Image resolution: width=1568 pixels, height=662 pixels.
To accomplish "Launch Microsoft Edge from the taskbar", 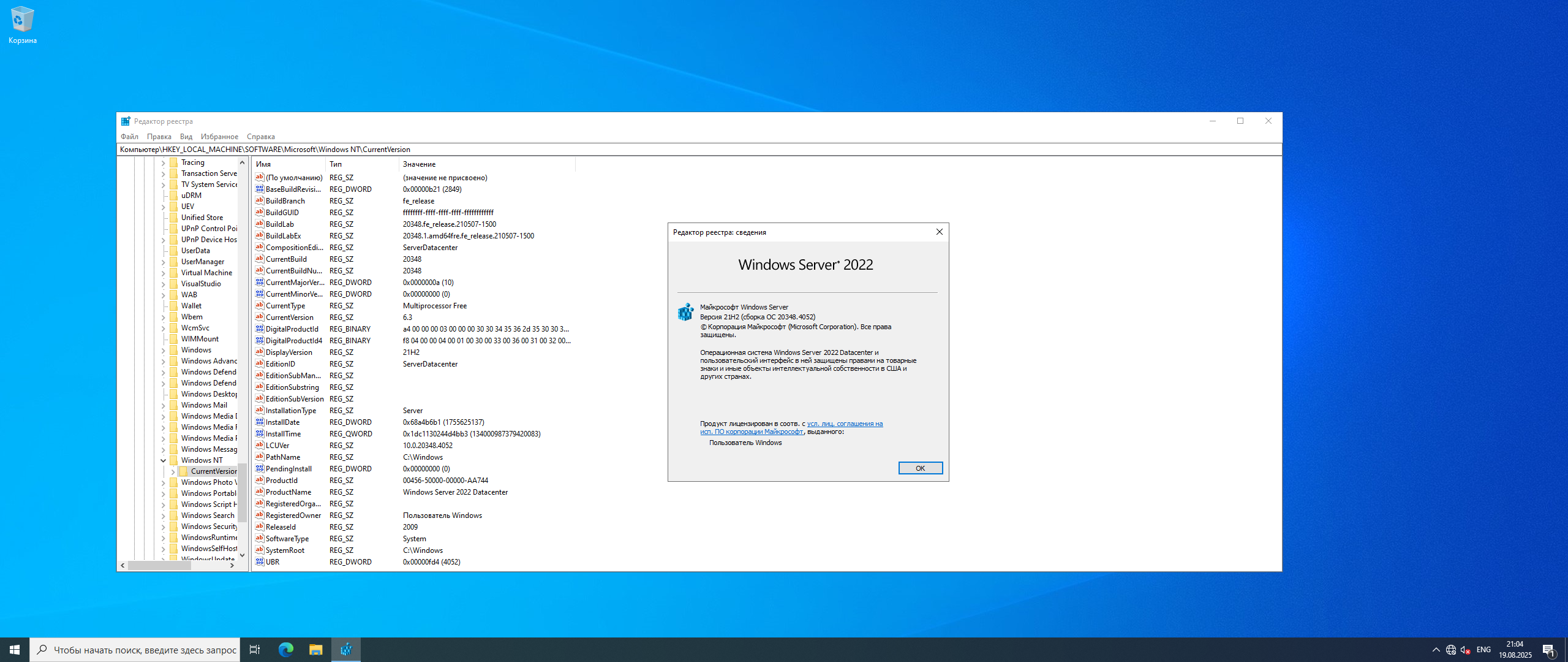I will (285, 650).
